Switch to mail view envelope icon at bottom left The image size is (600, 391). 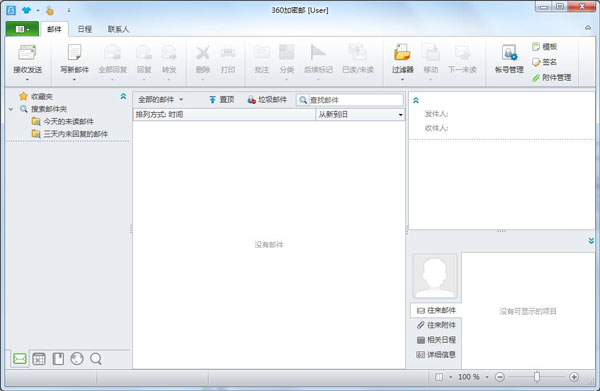click(x=20, y=359)
